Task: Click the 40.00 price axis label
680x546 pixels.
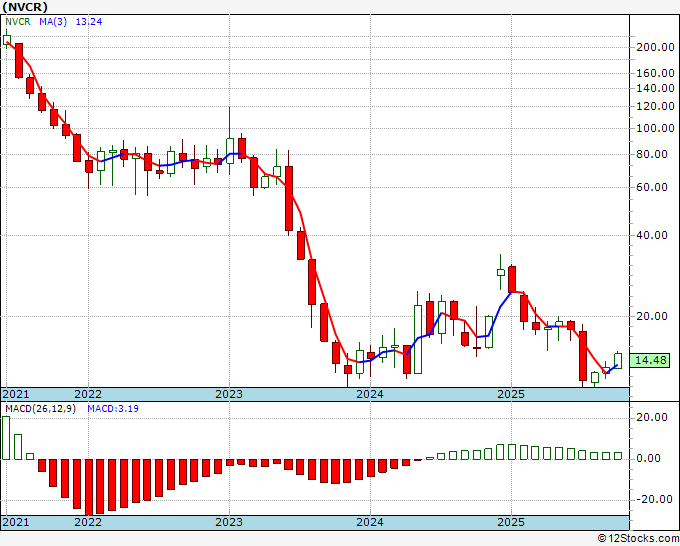Action: pyautogui.click(x=652, y=235)
